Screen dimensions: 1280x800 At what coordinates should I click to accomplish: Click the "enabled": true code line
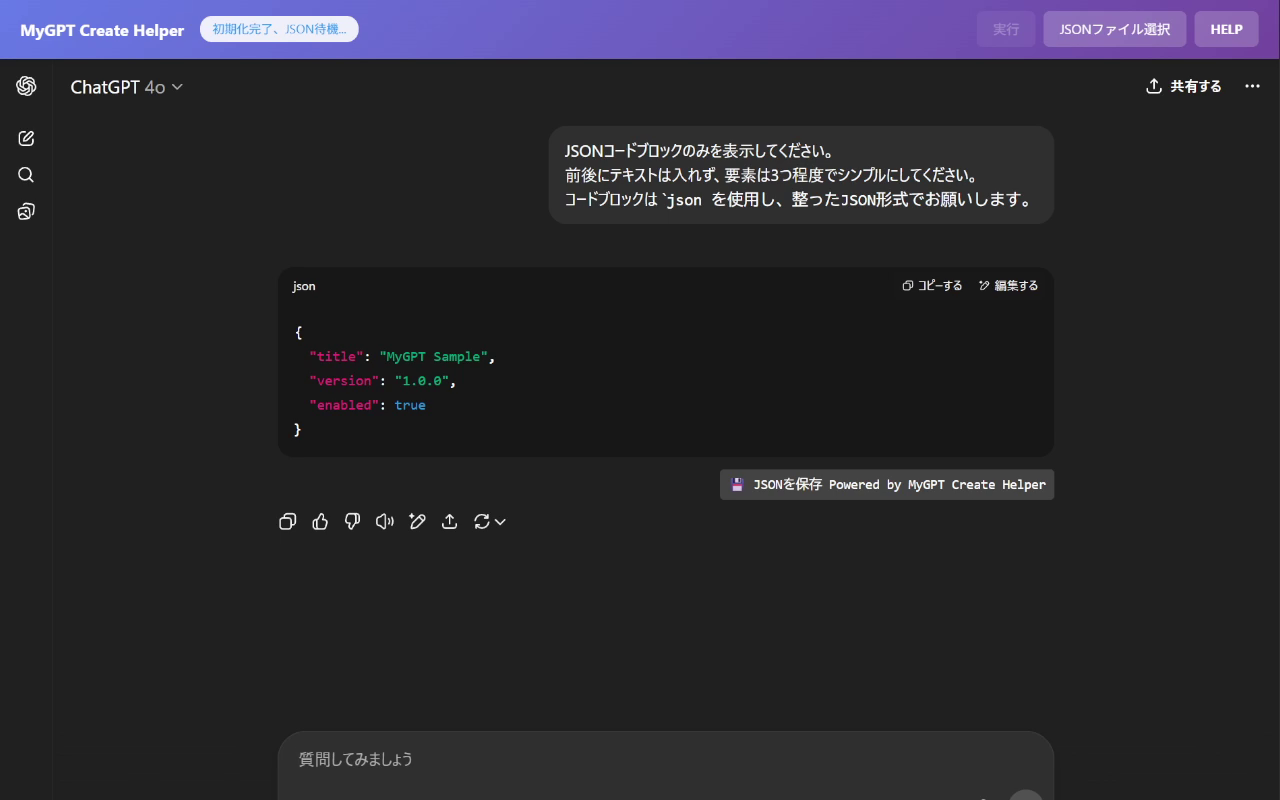[367, 405]
